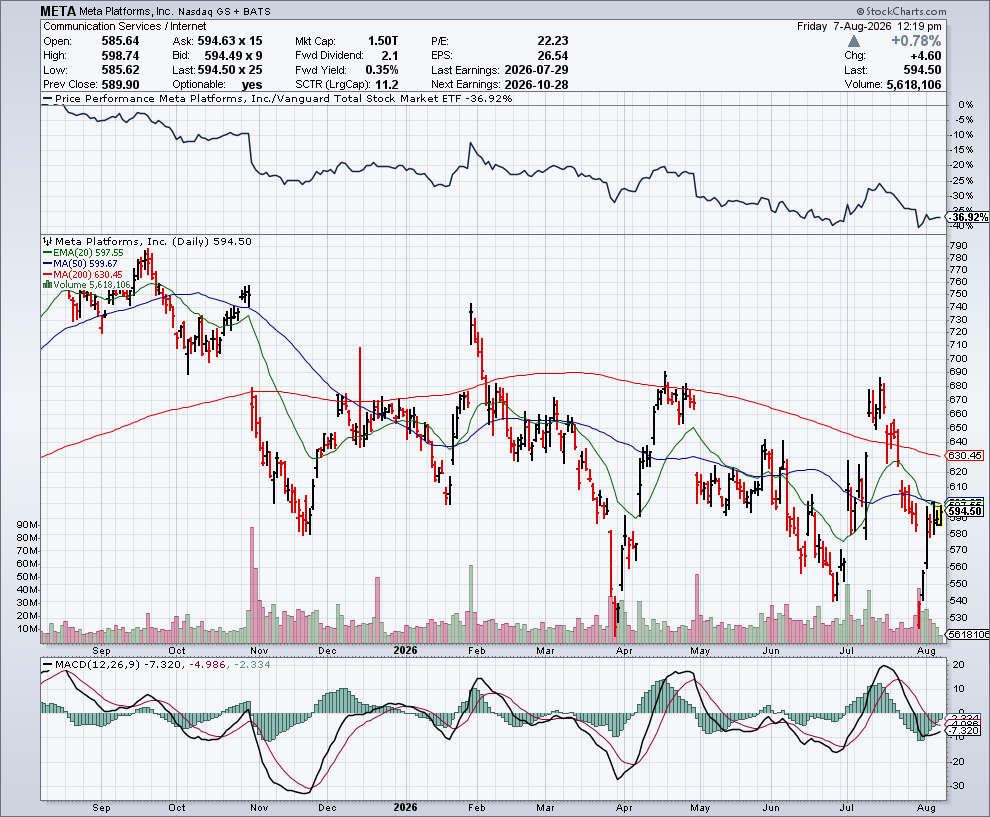Click the gray up-triangle change indicator
The image size is (990, 817).
pos(854,41)
